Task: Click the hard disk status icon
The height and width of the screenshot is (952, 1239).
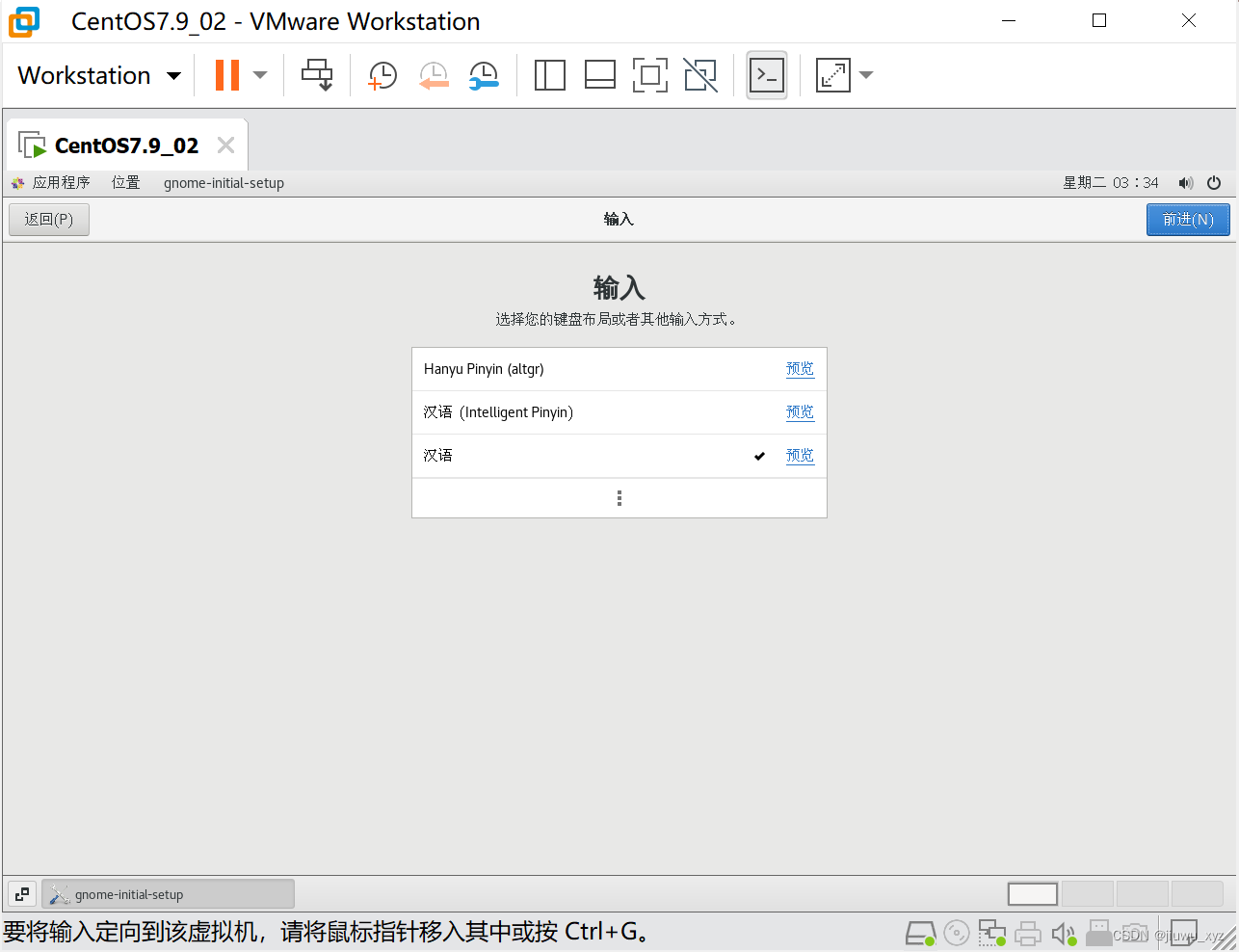Action: (921, 933)
